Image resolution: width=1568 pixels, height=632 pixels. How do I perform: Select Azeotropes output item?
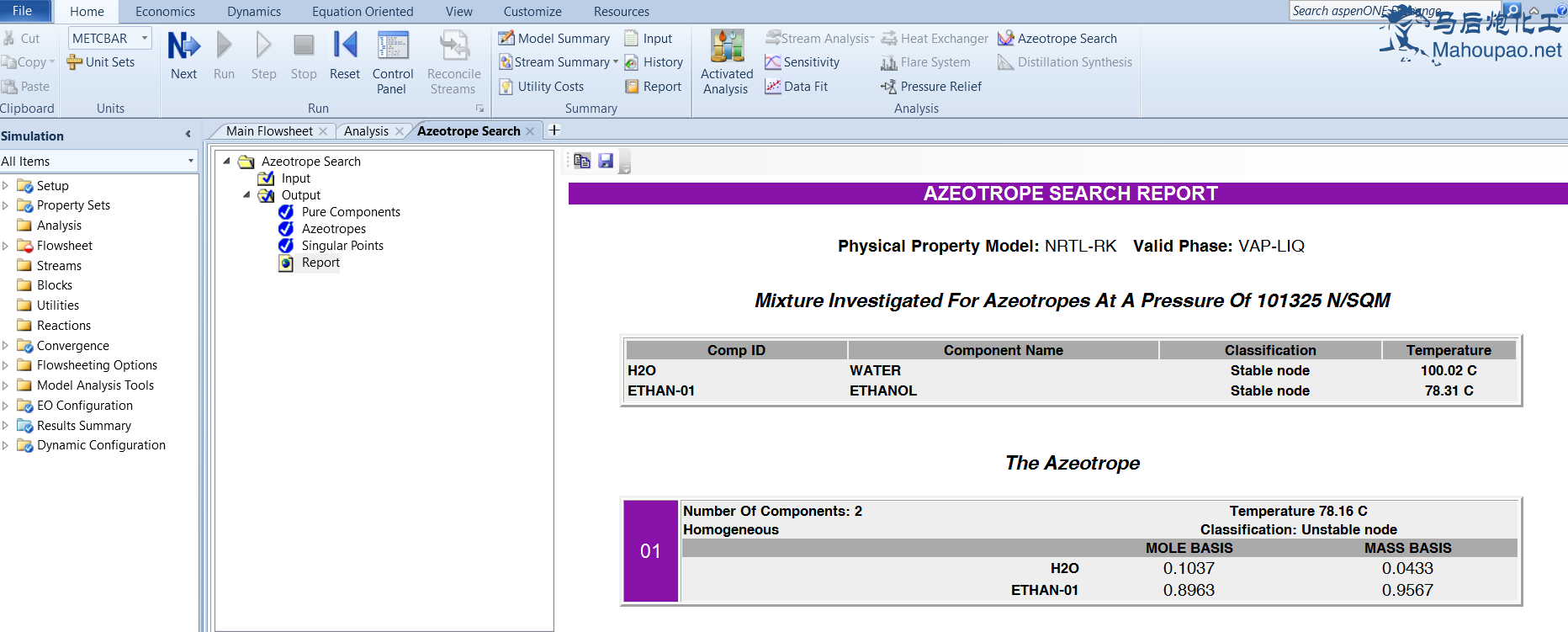tap(334, 229)
